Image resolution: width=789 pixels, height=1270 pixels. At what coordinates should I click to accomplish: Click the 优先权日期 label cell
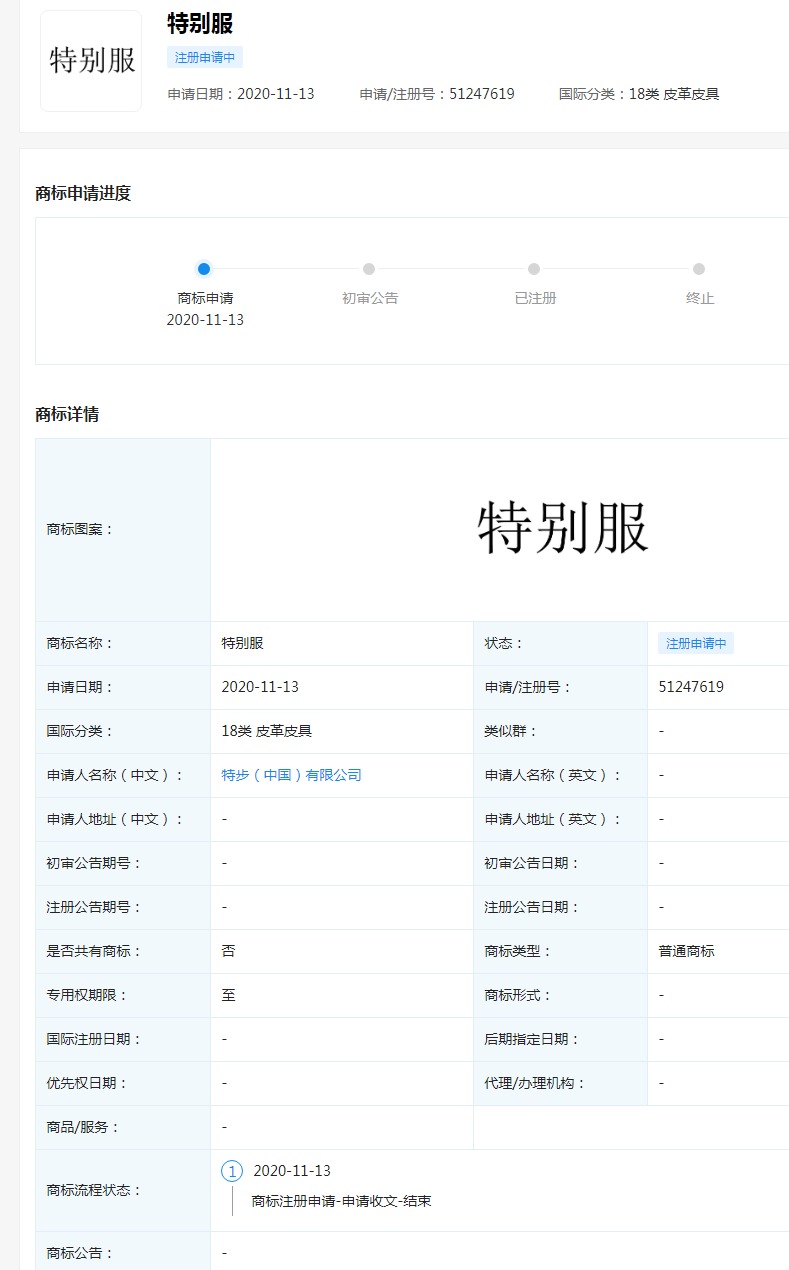pyautogui.click(x=123, y=1083)
